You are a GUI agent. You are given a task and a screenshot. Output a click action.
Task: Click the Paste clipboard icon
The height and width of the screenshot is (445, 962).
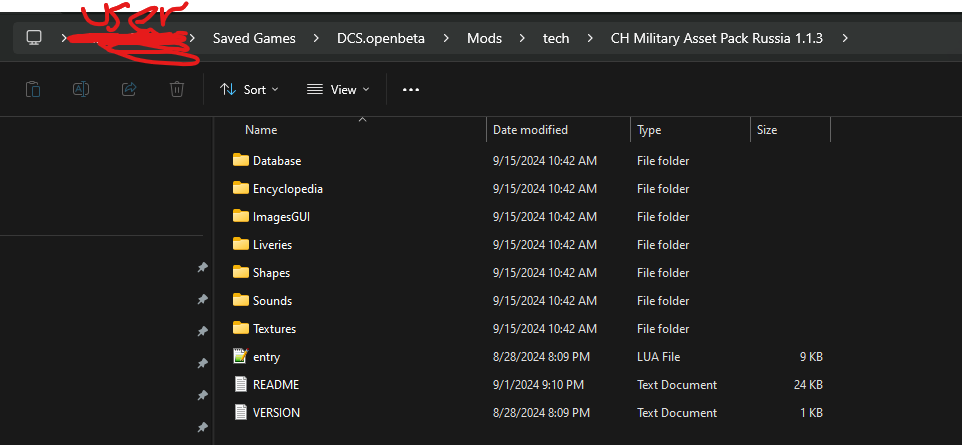33,90
